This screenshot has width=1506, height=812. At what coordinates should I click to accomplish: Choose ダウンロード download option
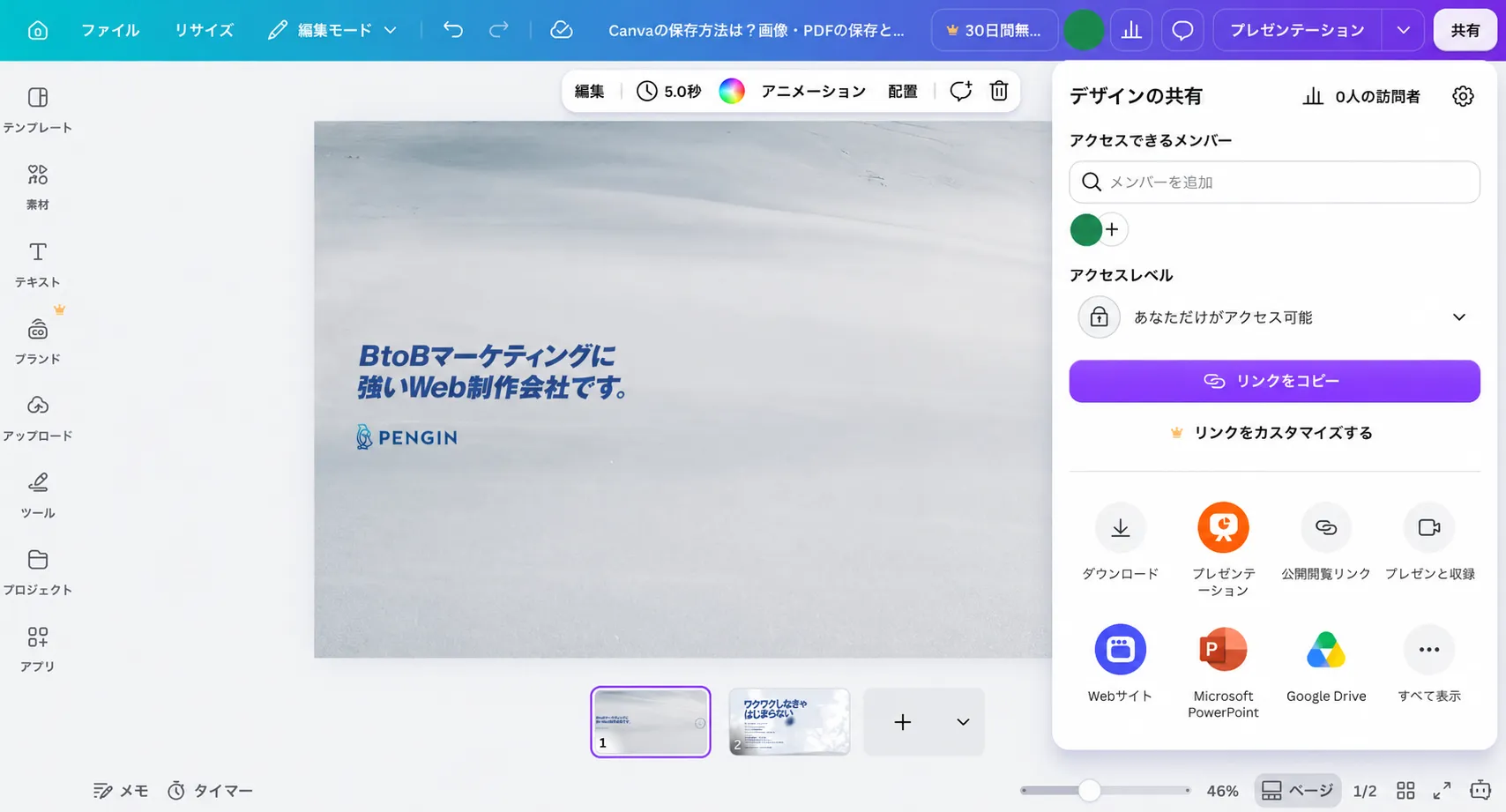coord(1121,541)
